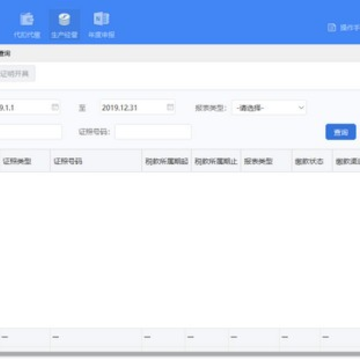Open the 代扣代缴 wallet icon module
Screen dimensions: 360x360
click(x=27, y=25)
